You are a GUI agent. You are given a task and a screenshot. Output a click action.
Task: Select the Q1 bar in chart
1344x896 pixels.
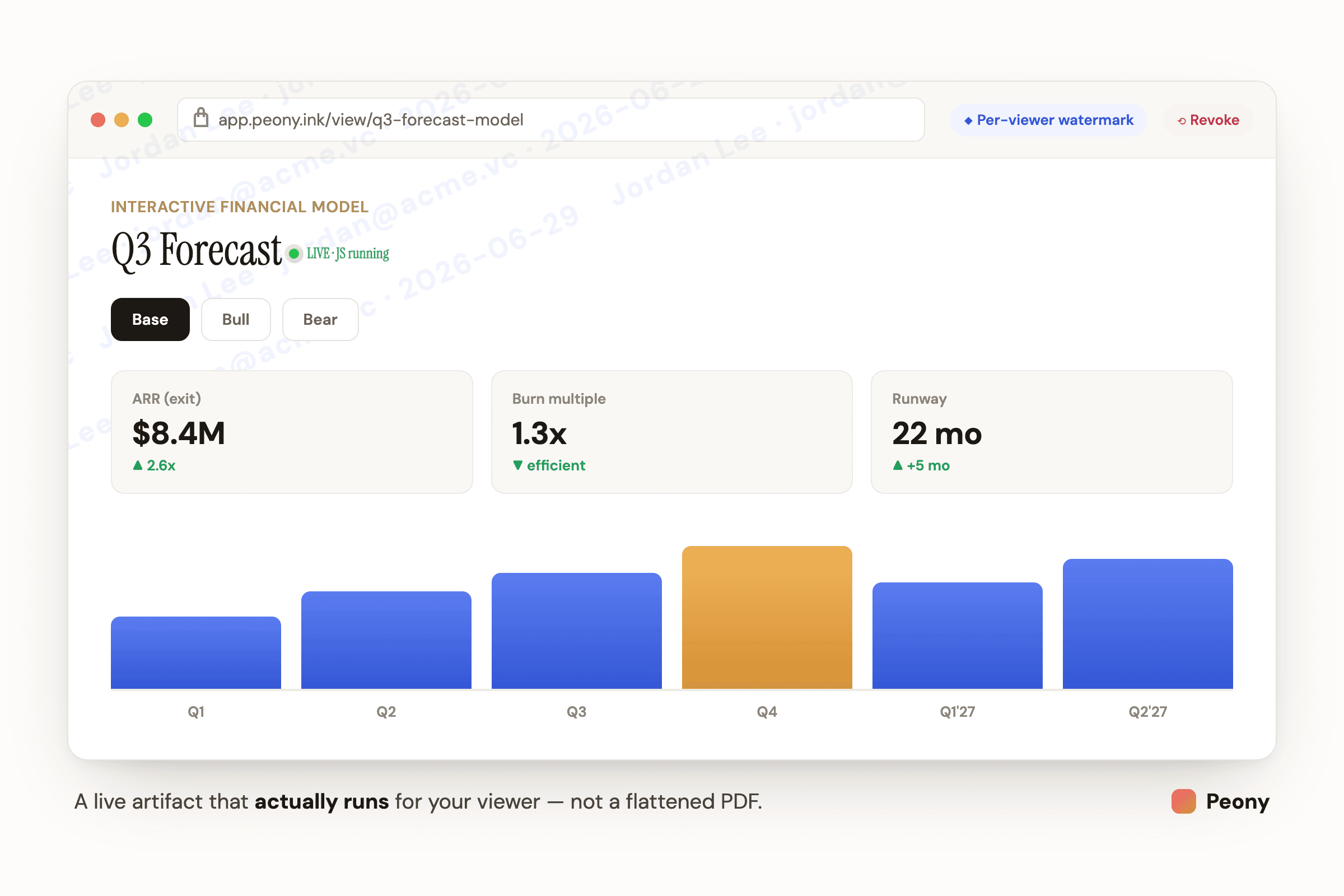196,652
